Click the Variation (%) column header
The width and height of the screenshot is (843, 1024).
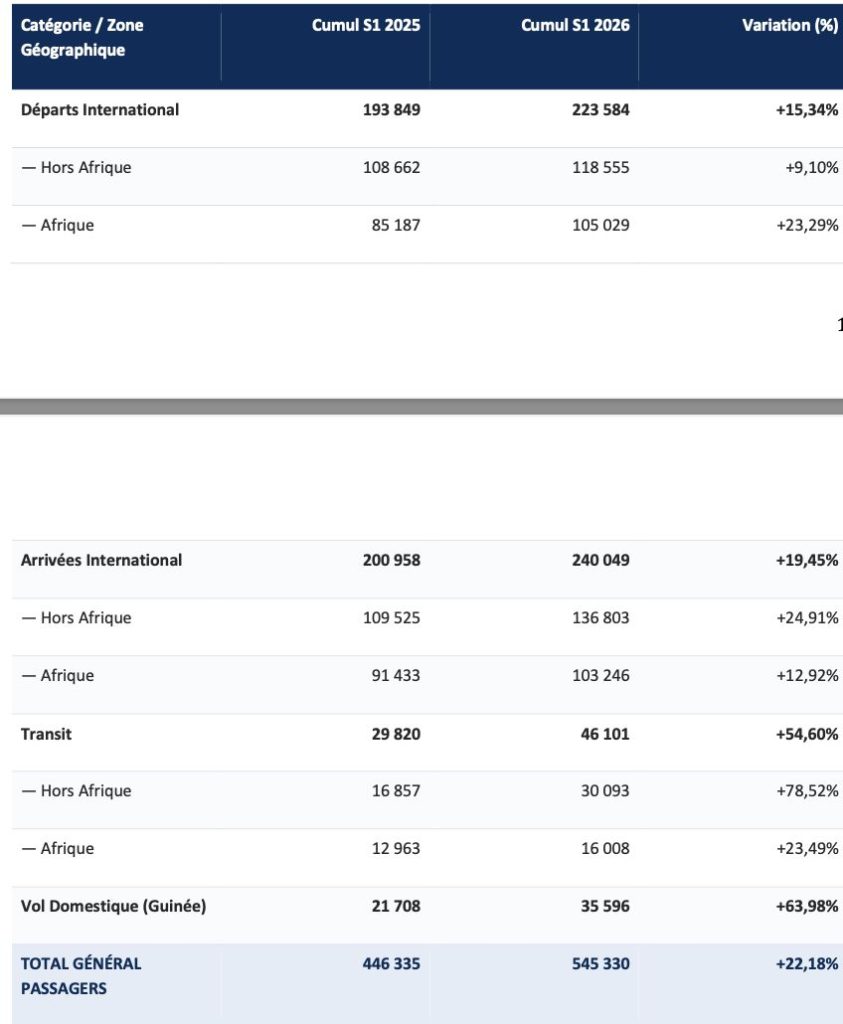pyautogui.click(x=789, y=25)
